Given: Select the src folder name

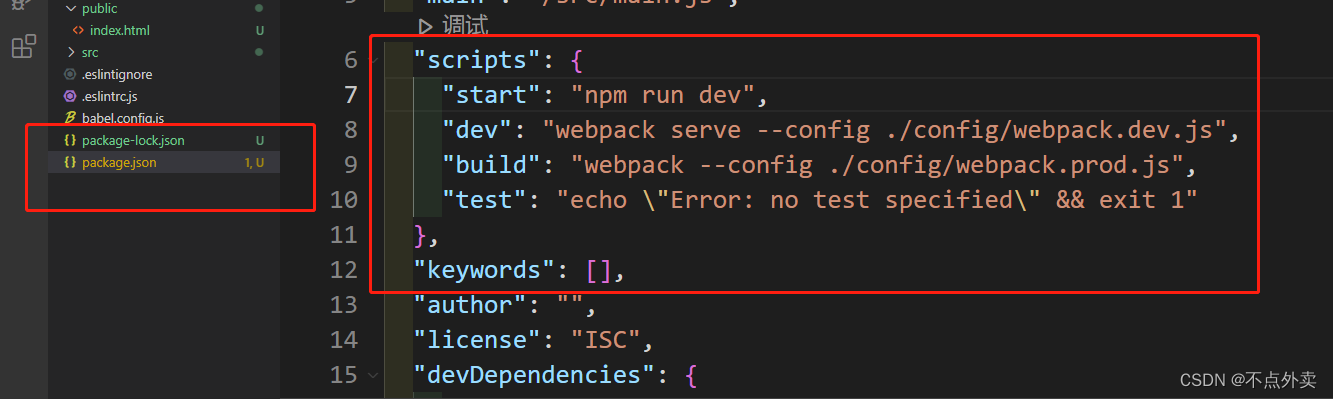Looking at the screenshot, I should [90, 52].
